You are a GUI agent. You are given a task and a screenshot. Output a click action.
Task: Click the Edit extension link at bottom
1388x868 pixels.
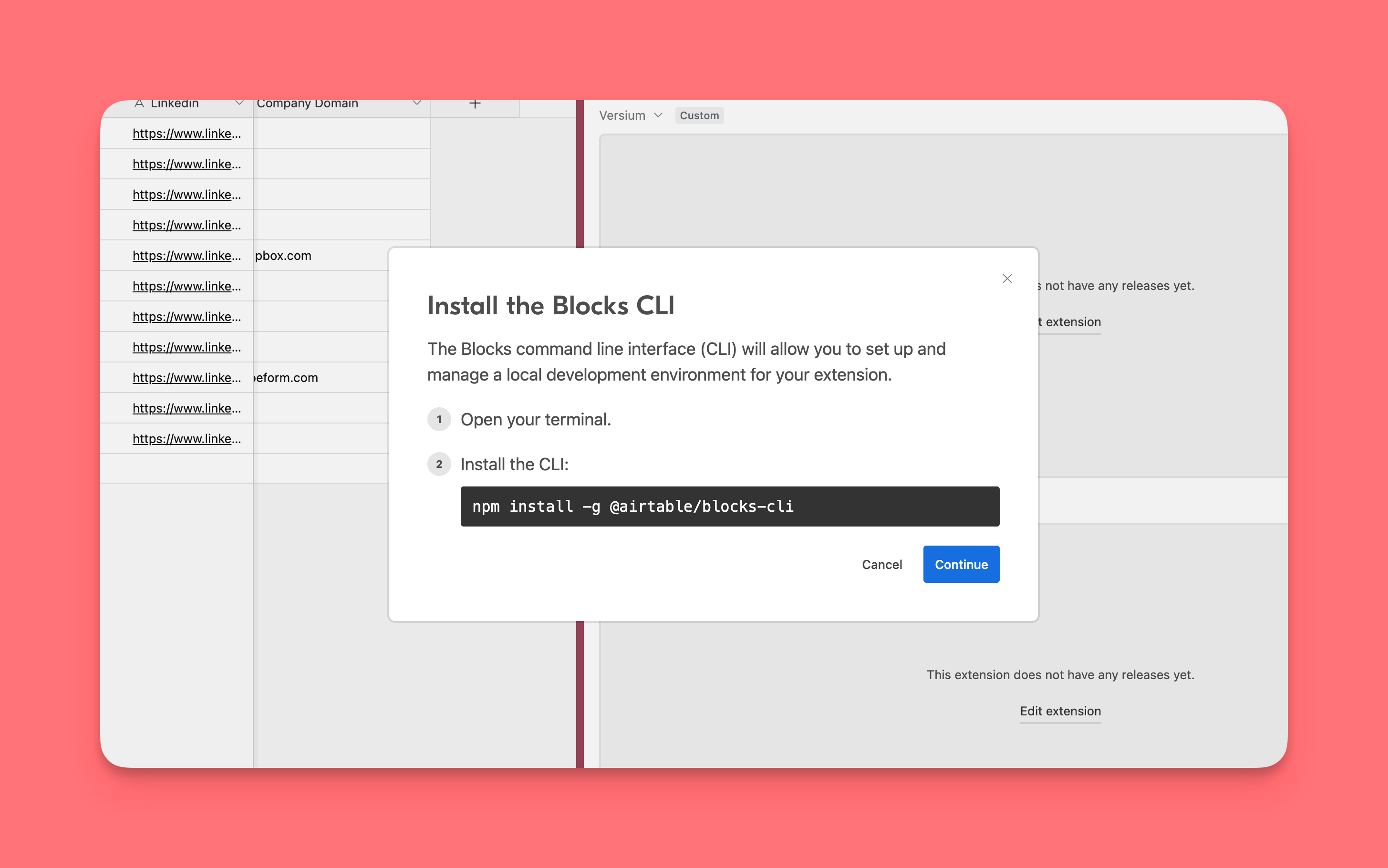(x=1060, y=711)
